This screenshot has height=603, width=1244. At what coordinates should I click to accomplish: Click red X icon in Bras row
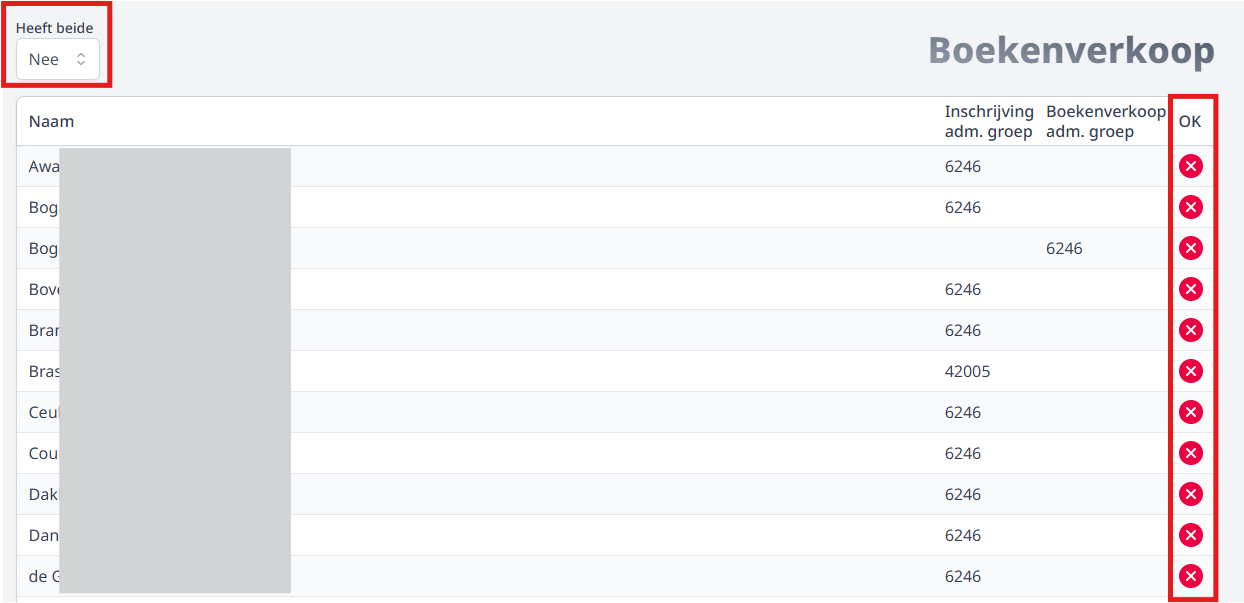click(1190, 371)
